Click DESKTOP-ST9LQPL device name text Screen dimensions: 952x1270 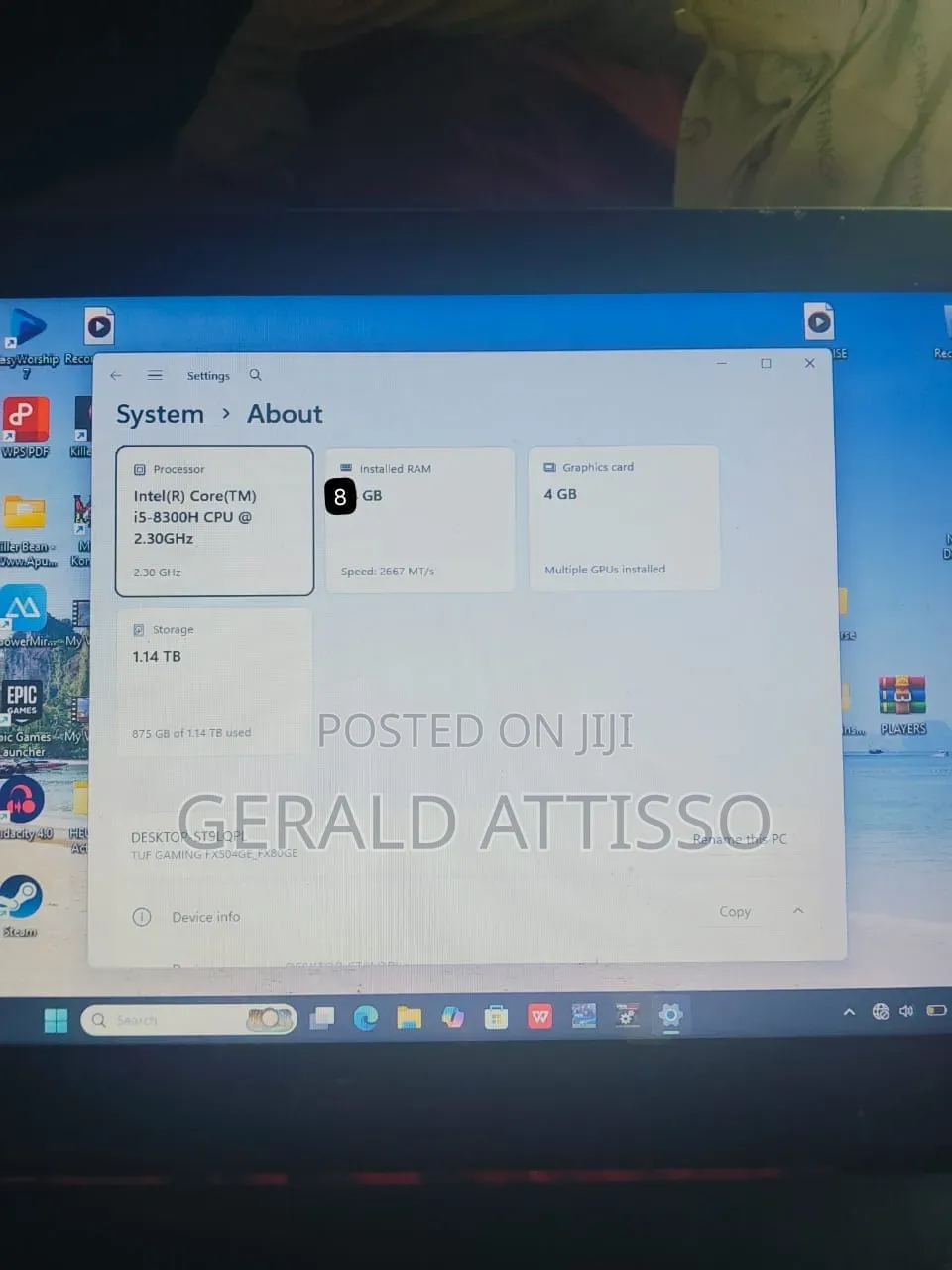pos(188,837)
